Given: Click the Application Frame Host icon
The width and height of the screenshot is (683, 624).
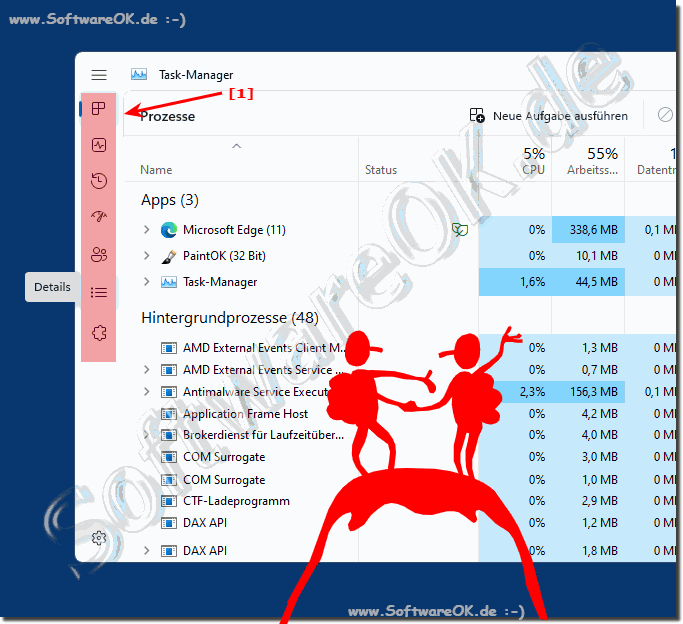Looking at the screenshot, I should [169, 414].
